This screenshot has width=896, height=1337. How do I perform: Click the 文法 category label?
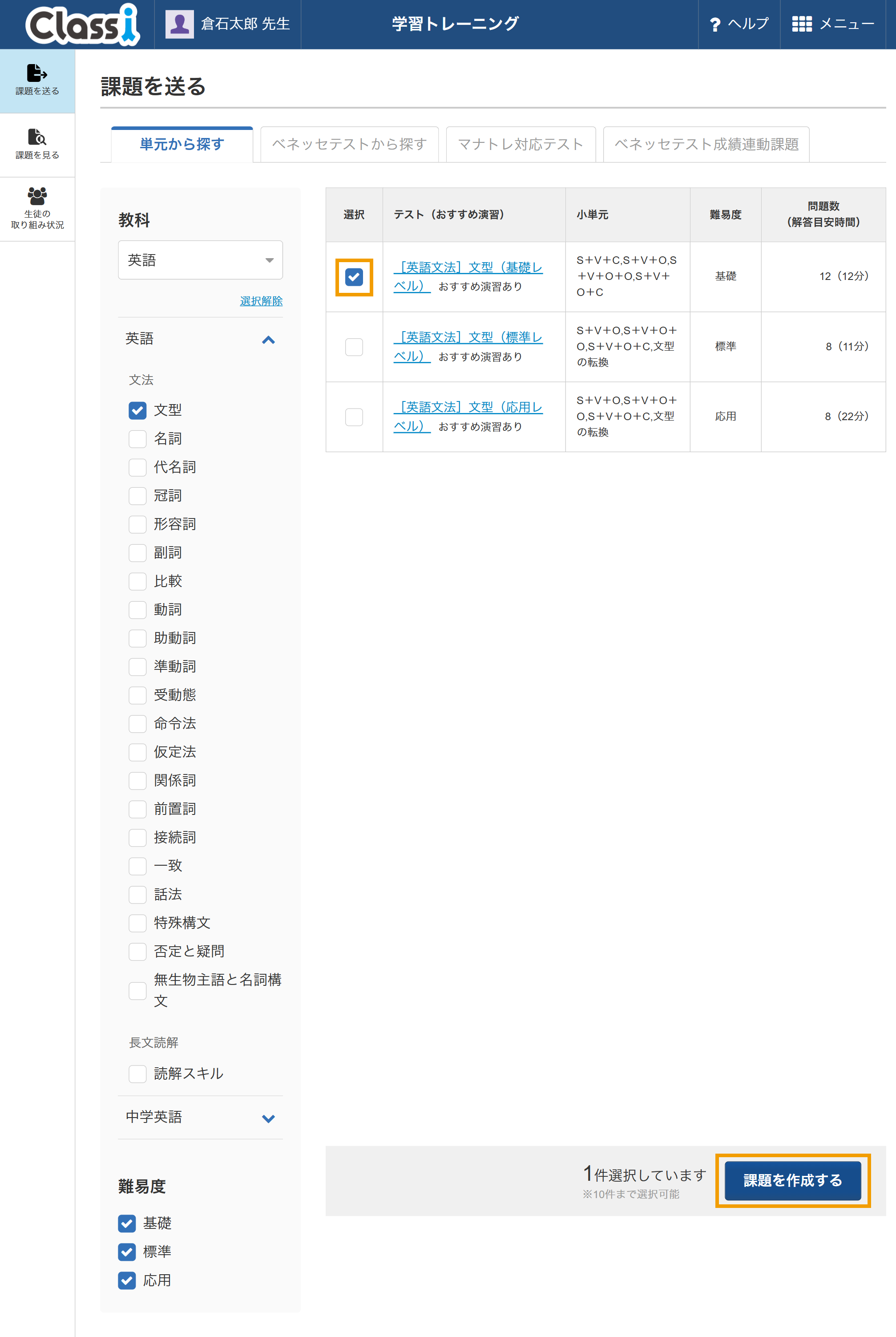(x=141, y=380)
